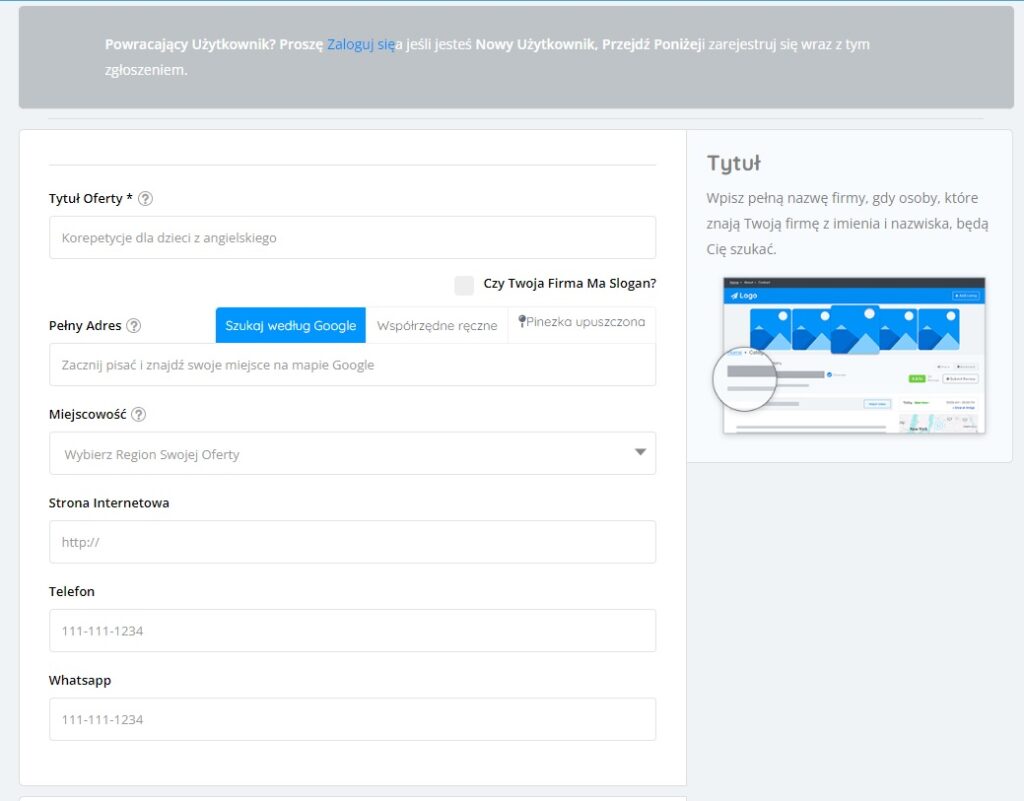This screenshot has height=801, width=1024.
Task: Show the help hint for Miejscowość
Action: click(139, 414)
